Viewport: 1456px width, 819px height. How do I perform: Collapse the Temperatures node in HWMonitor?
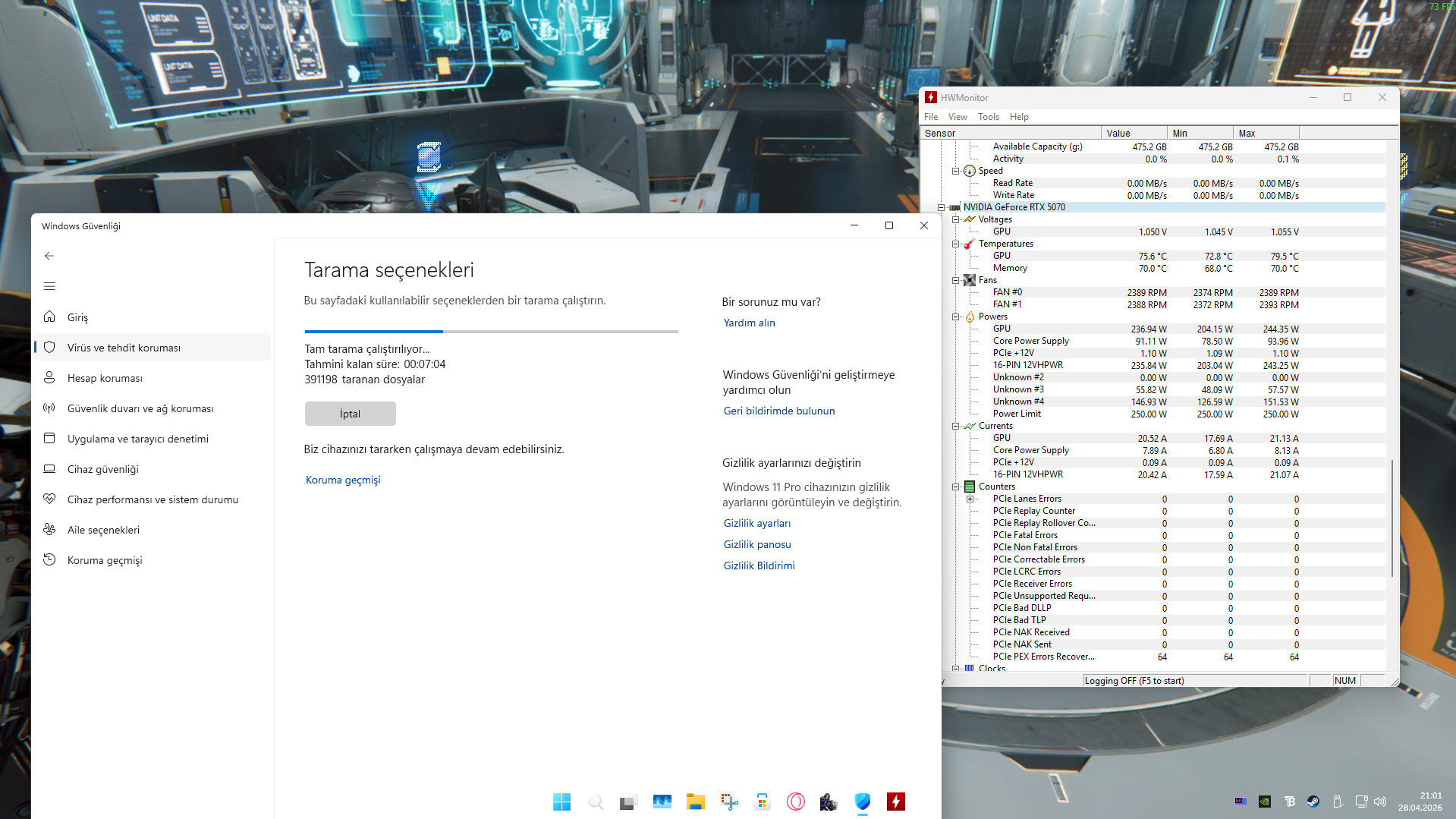pos(955,244)
